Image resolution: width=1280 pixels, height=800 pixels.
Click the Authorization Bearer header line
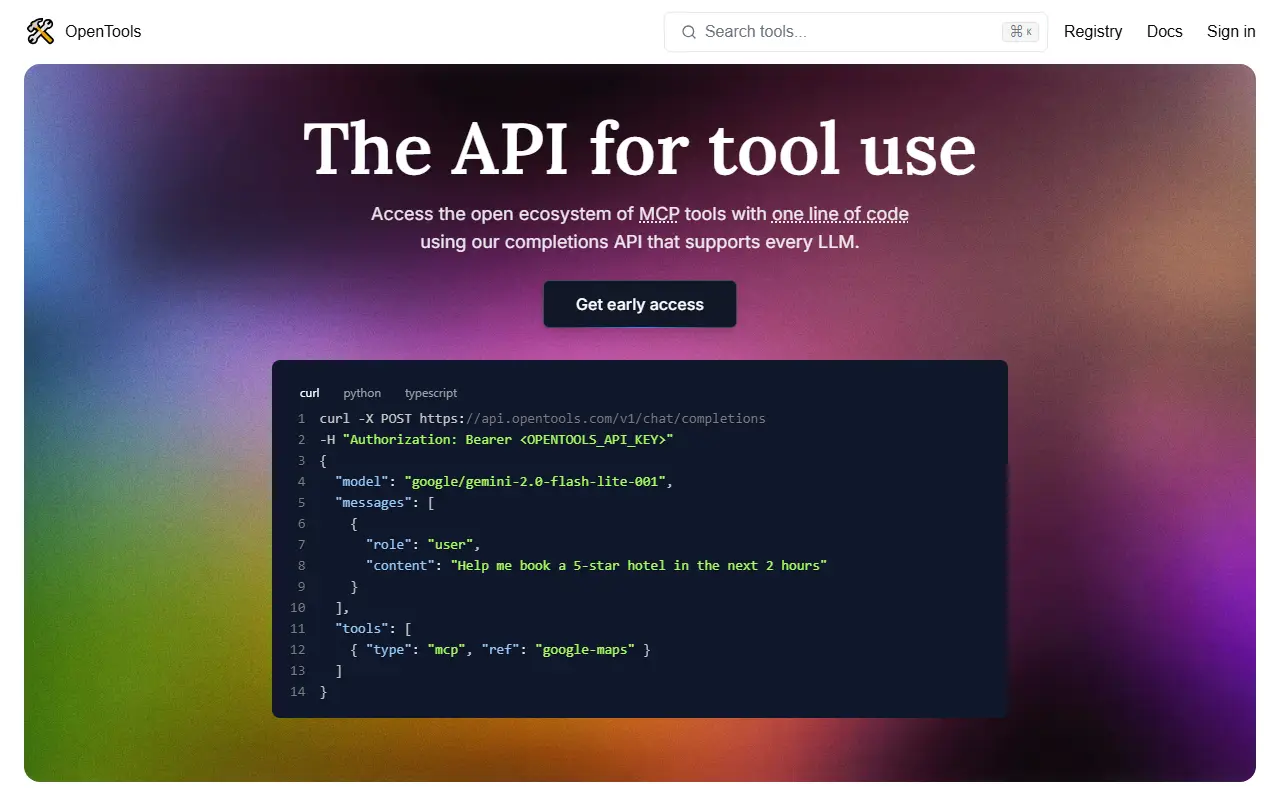[497, 439]
